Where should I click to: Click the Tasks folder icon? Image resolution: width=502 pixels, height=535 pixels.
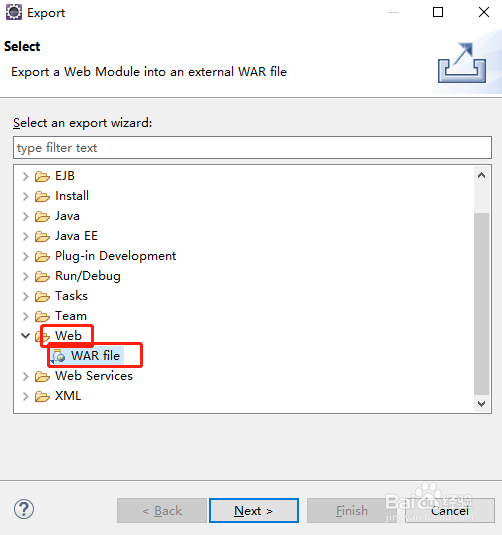coord(42,297)
